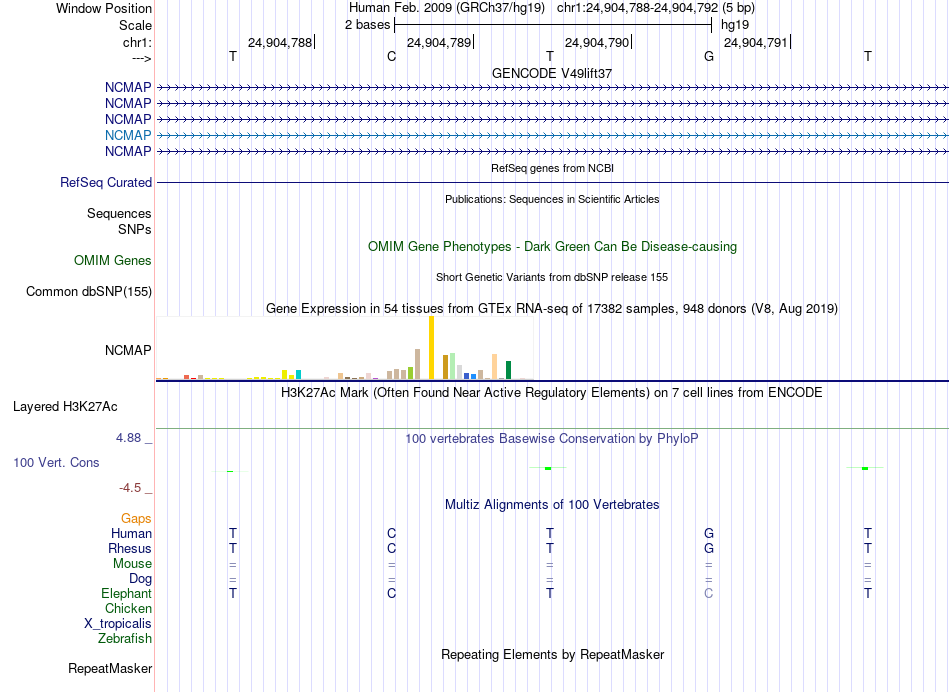Click the orange Gaps label
The width and height of the screenshot is (950, 692).
[x=136, y=519]
